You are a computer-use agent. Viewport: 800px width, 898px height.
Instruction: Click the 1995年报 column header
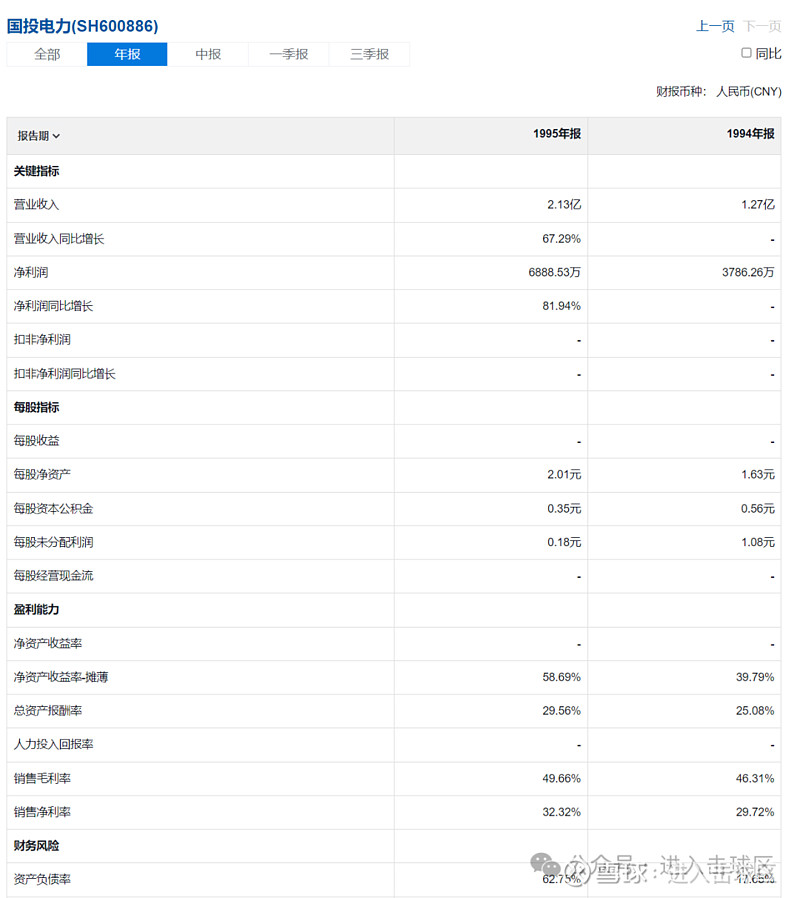pyautogui.click(x=557, y=134)
